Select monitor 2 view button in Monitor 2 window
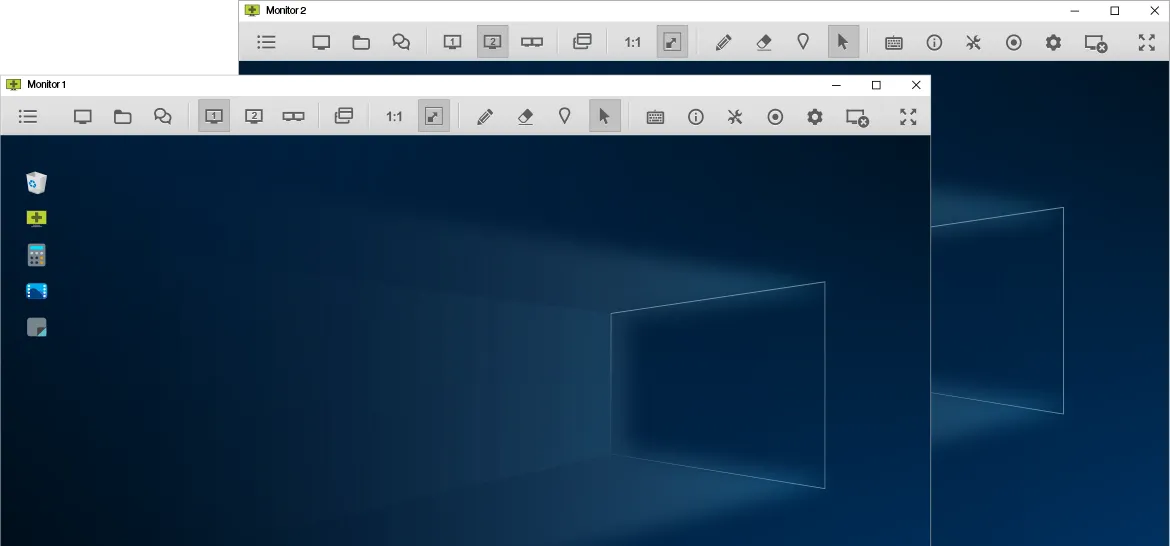 click(492, 42)
